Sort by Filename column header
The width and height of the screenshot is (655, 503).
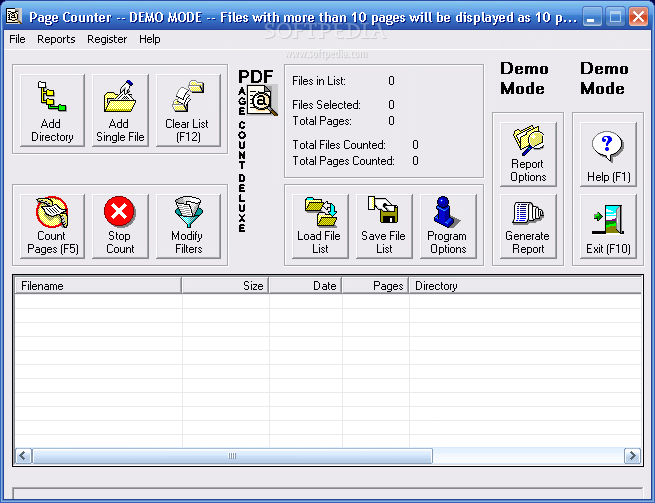[98, 286]
